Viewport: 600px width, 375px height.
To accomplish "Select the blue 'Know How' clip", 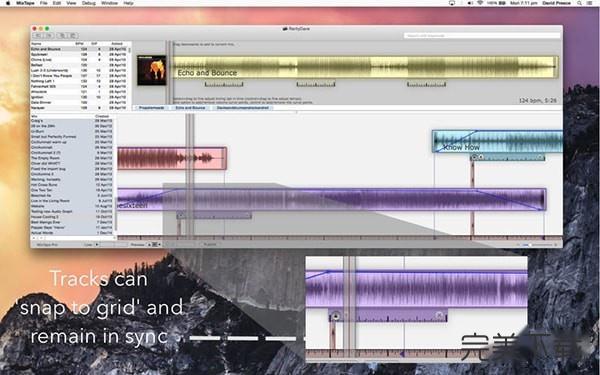I will (x=497, y=141).
